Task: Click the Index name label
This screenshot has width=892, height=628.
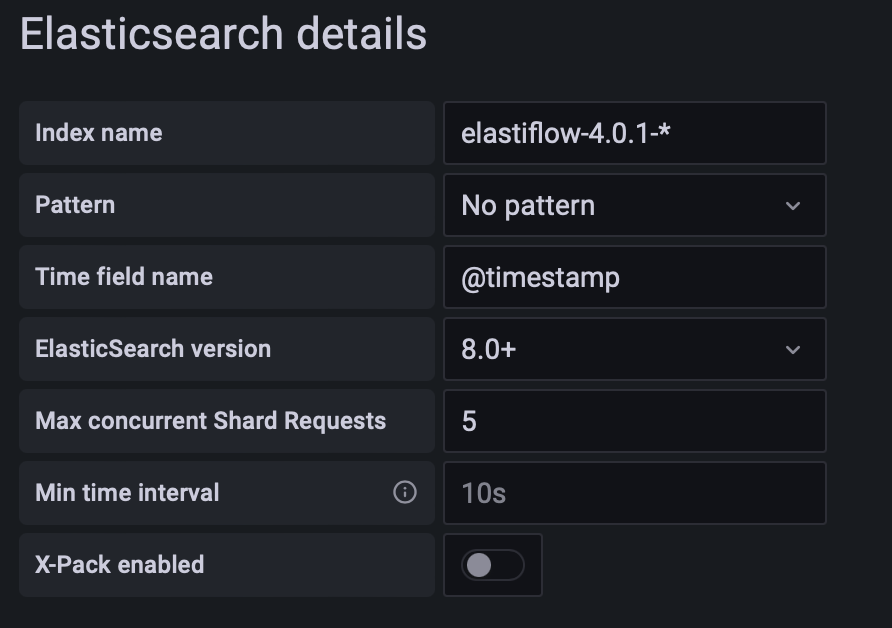Action: tap(97, 133)
